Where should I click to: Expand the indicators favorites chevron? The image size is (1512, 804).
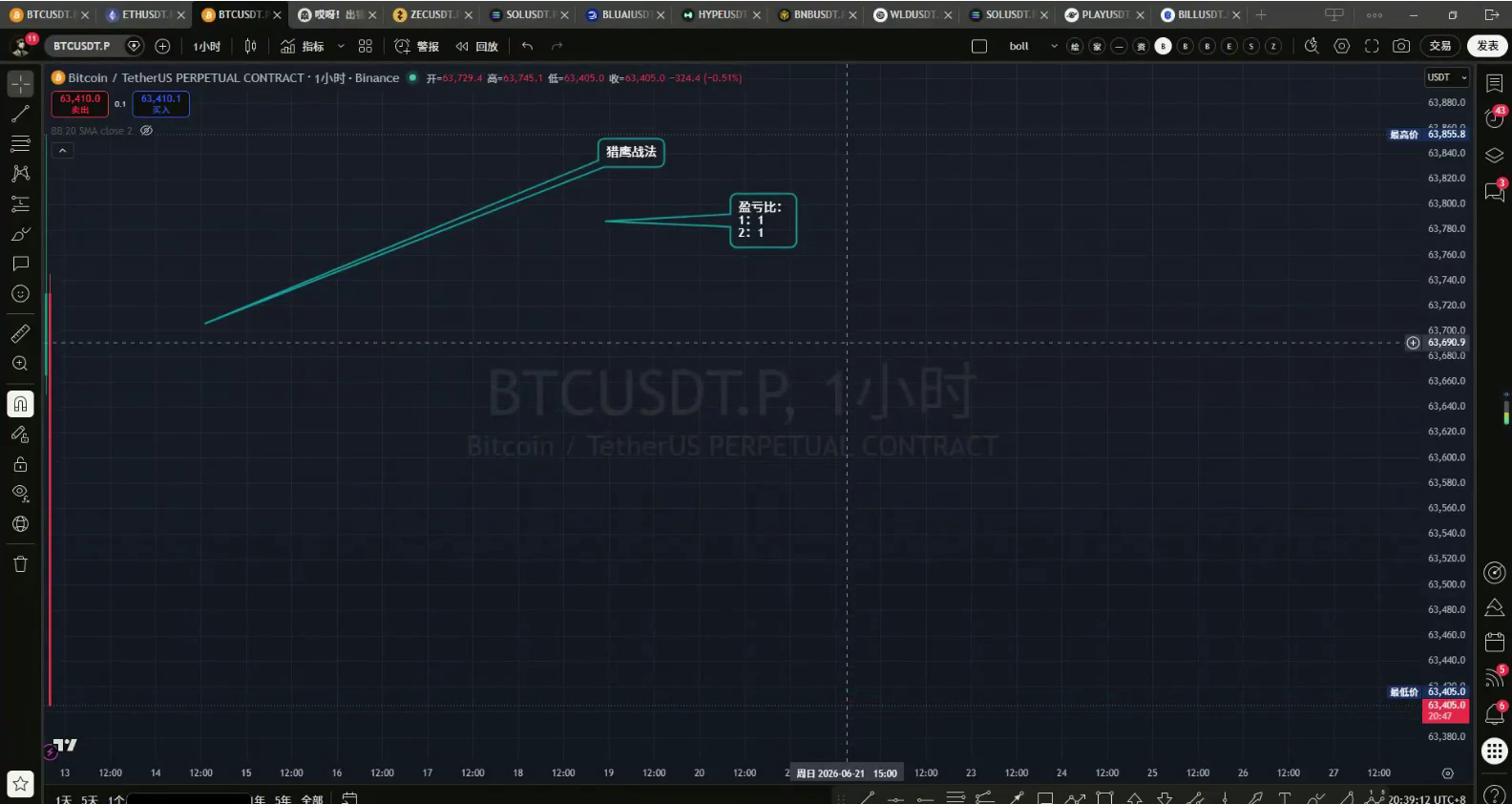pyautogui.click(x=341, y=46)
